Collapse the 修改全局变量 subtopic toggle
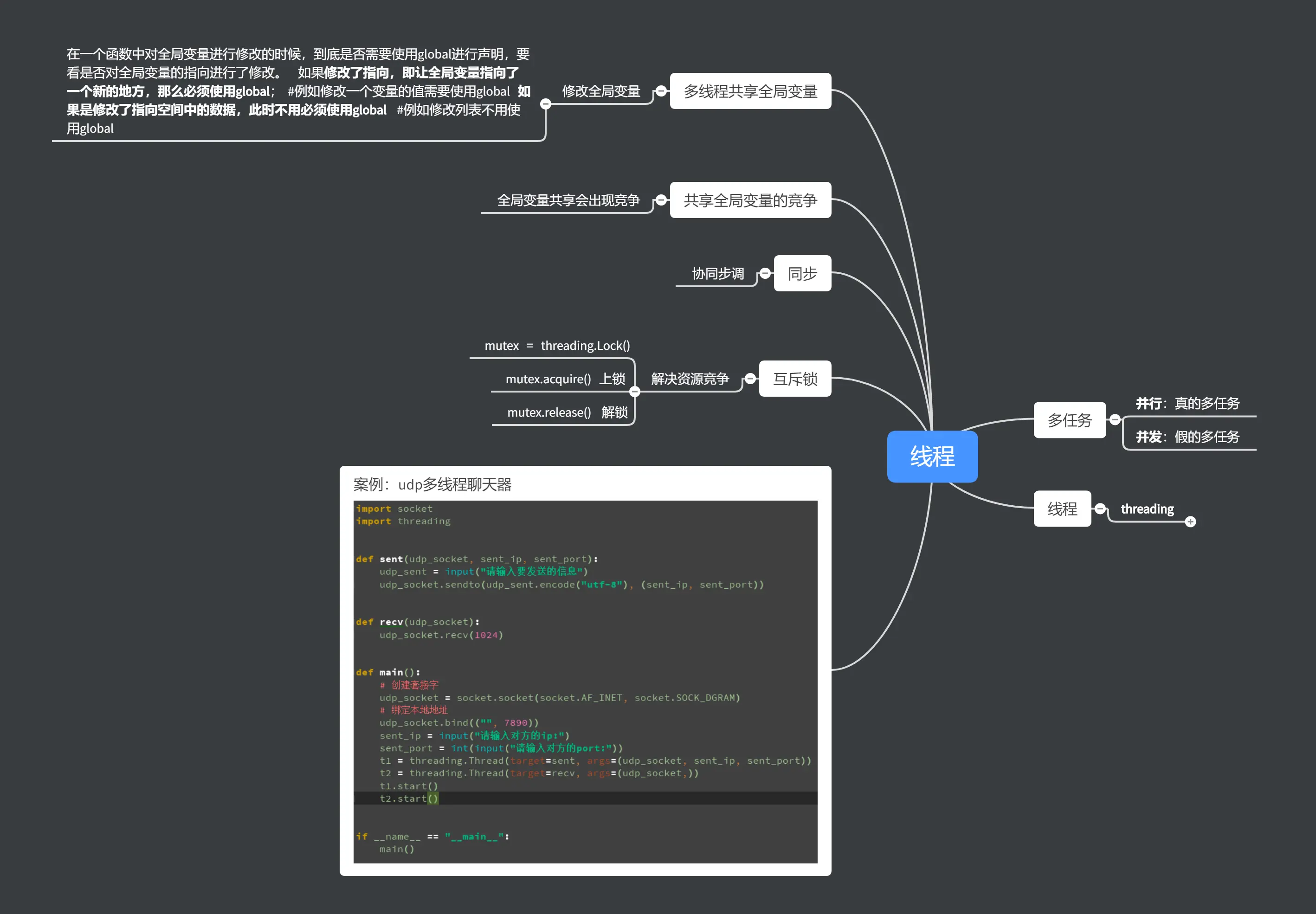 coord(546,103)
